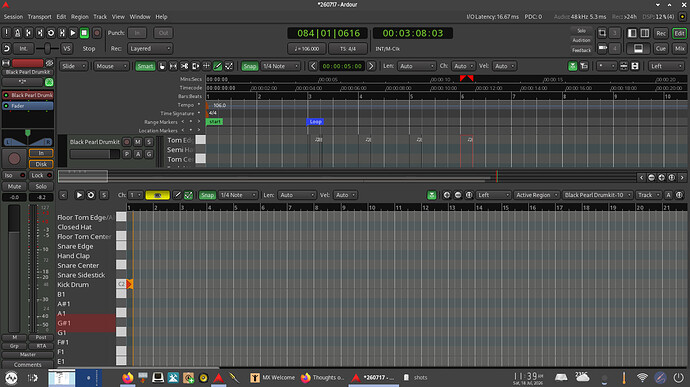Open Firefox from the taskbar

(x=128, y=377)
